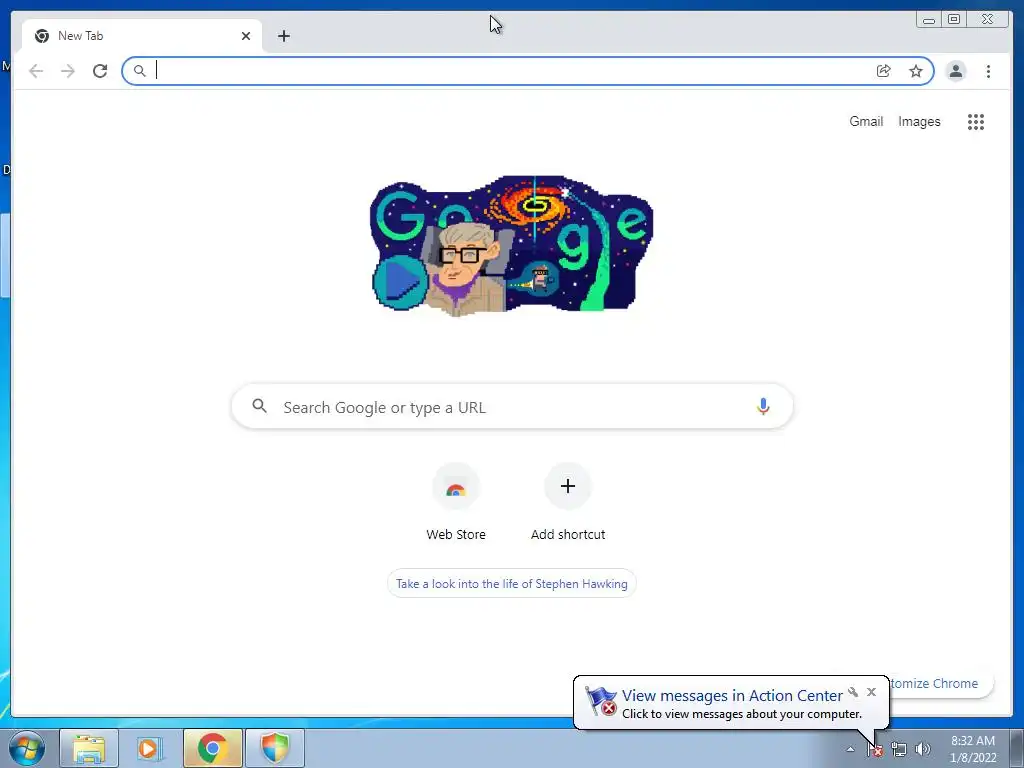Click the Customize Chrome button
The width and height of the screenshot is (1024, 768).
pos(940,683)
